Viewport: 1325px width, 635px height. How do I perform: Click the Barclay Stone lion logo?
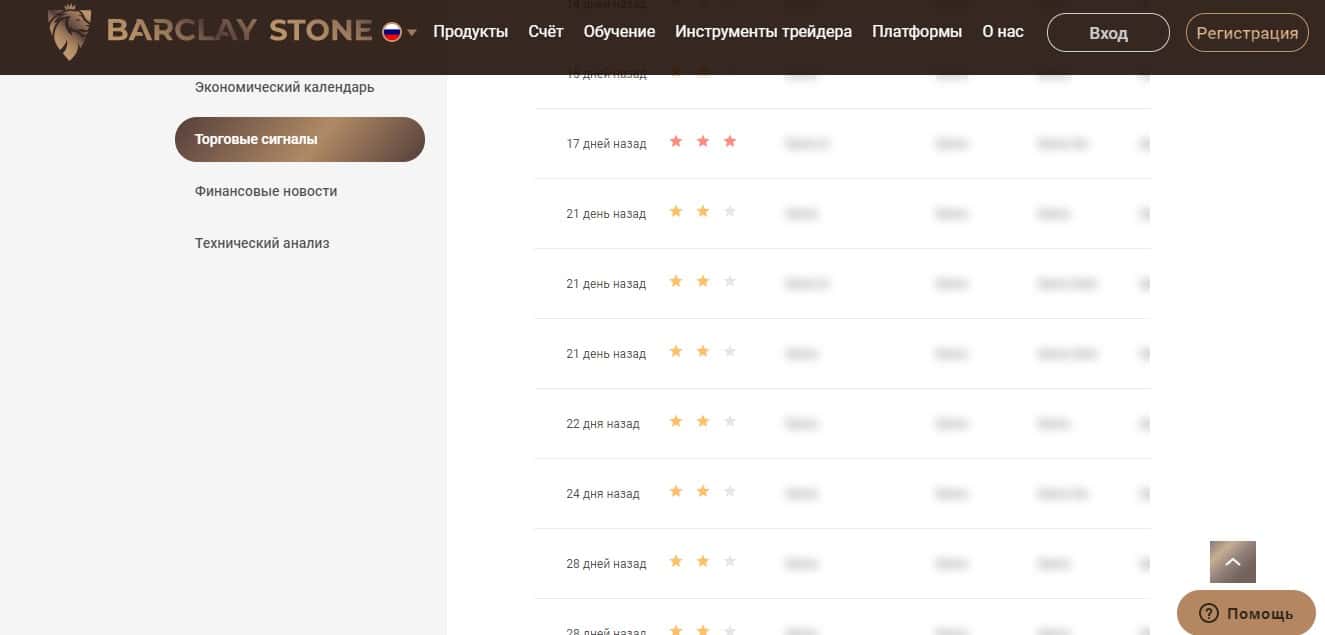click(x=70, y=31)
